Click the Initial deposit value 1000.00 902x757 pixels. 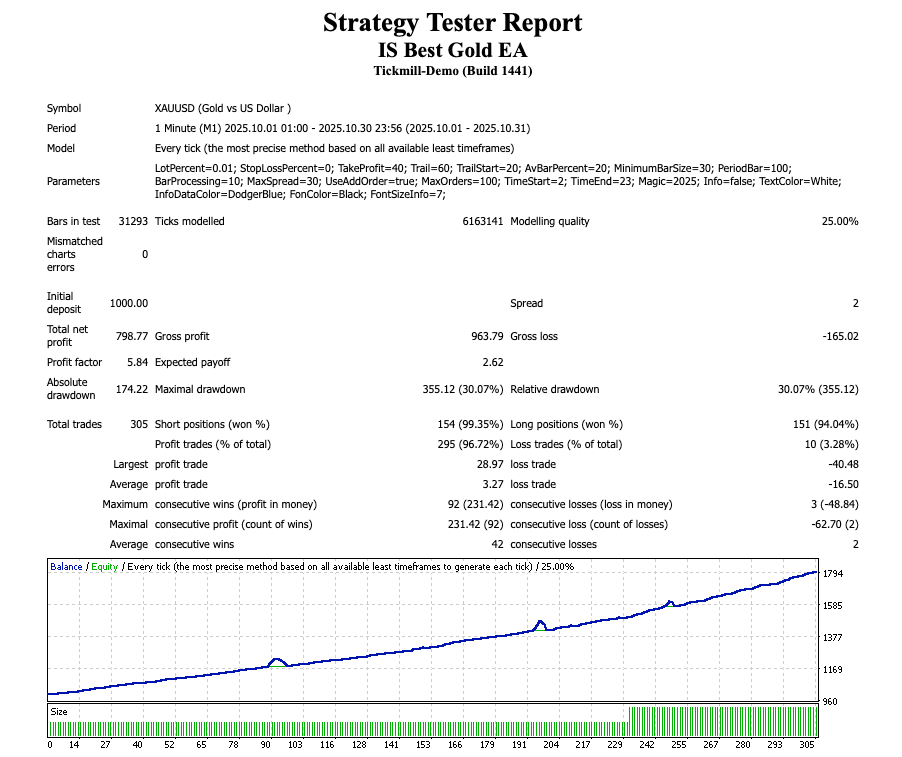[128, 303]
